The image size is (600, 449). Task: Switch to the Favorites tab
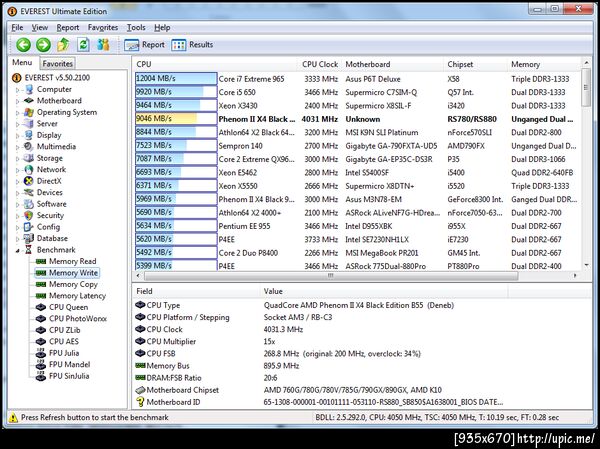(x=57, y=64)
